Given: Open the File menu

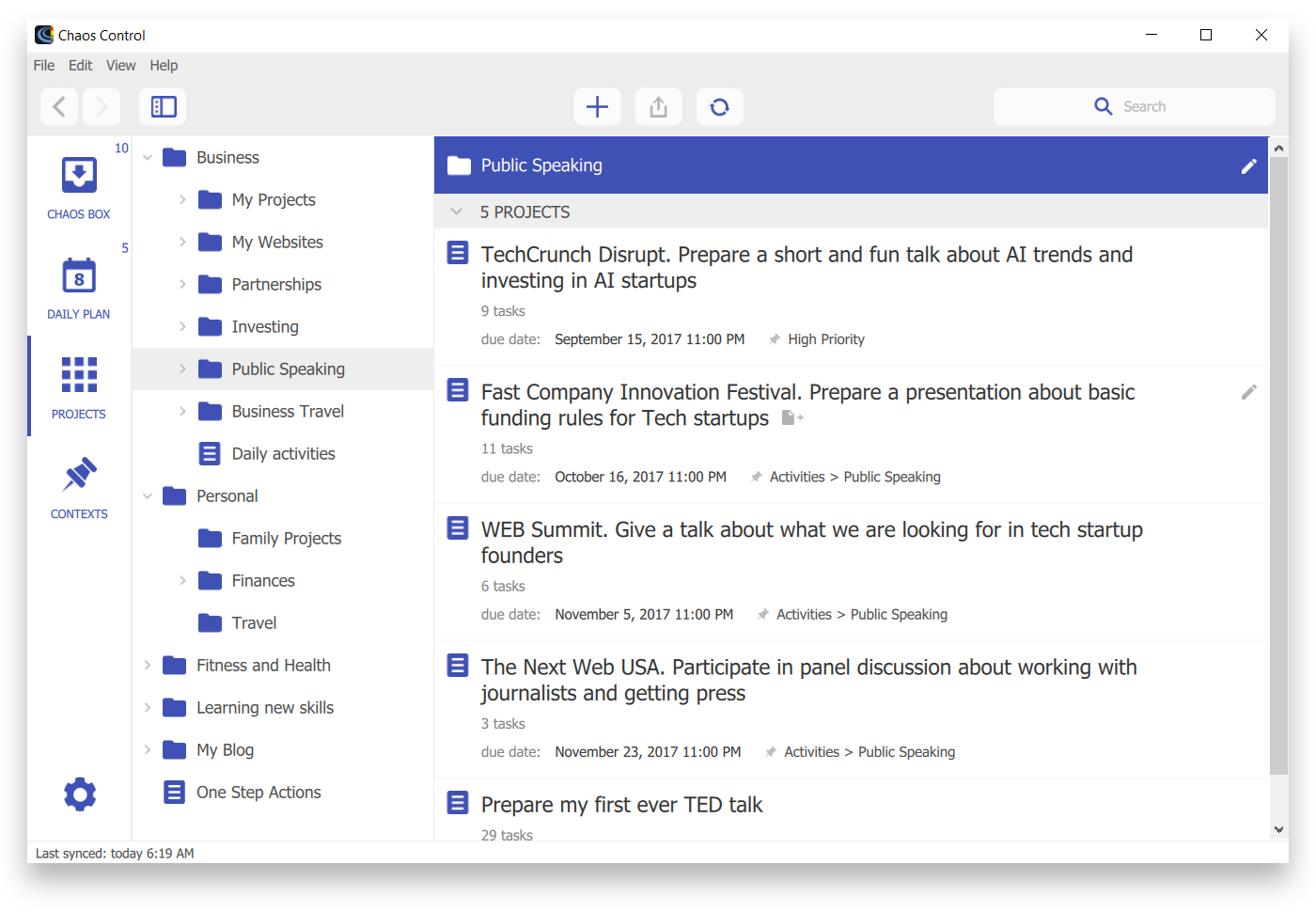Looking at the screenshot, I should (x=44, y=66).
